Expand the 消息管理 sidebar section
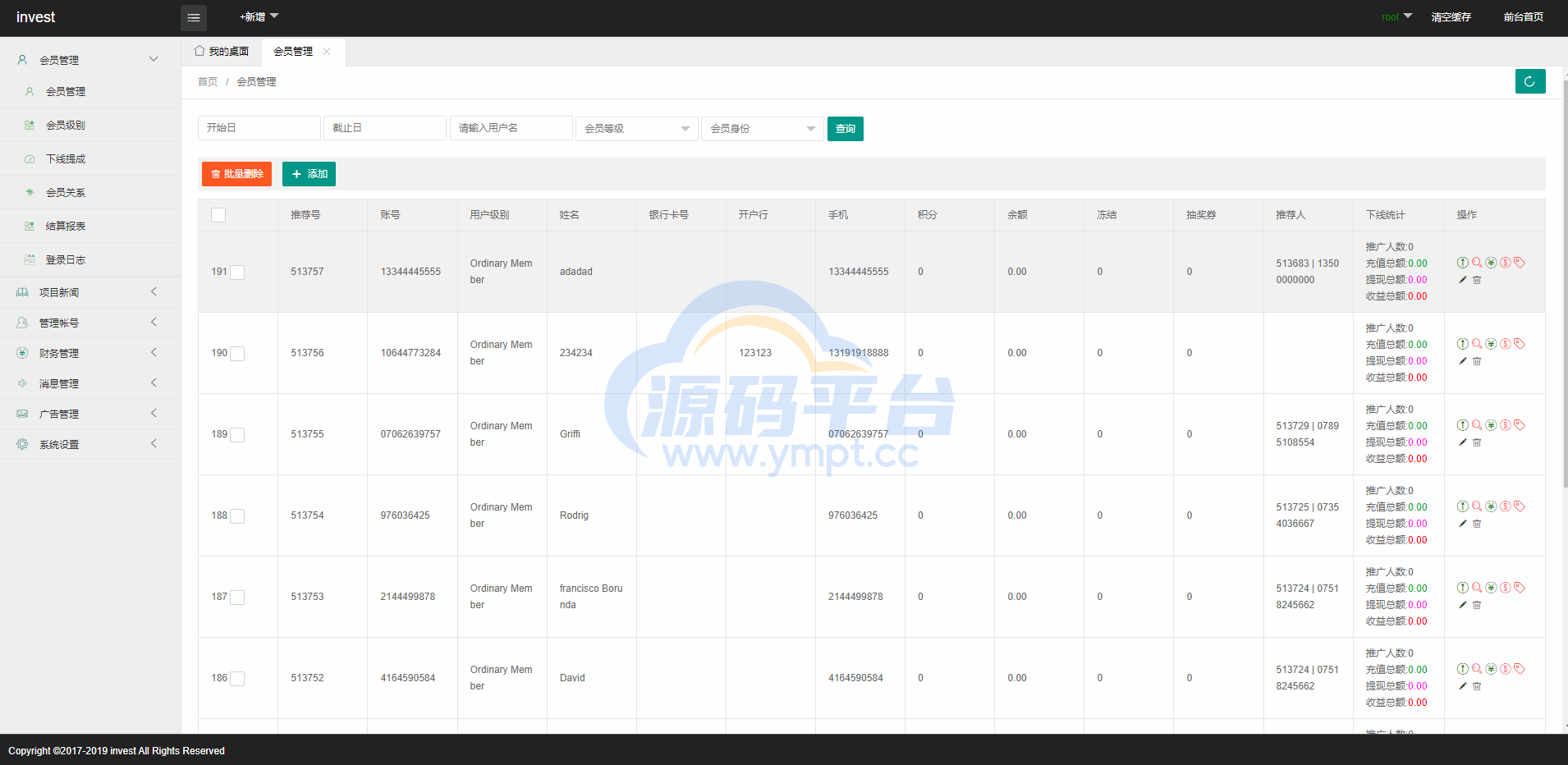 [x=90, y=383]
